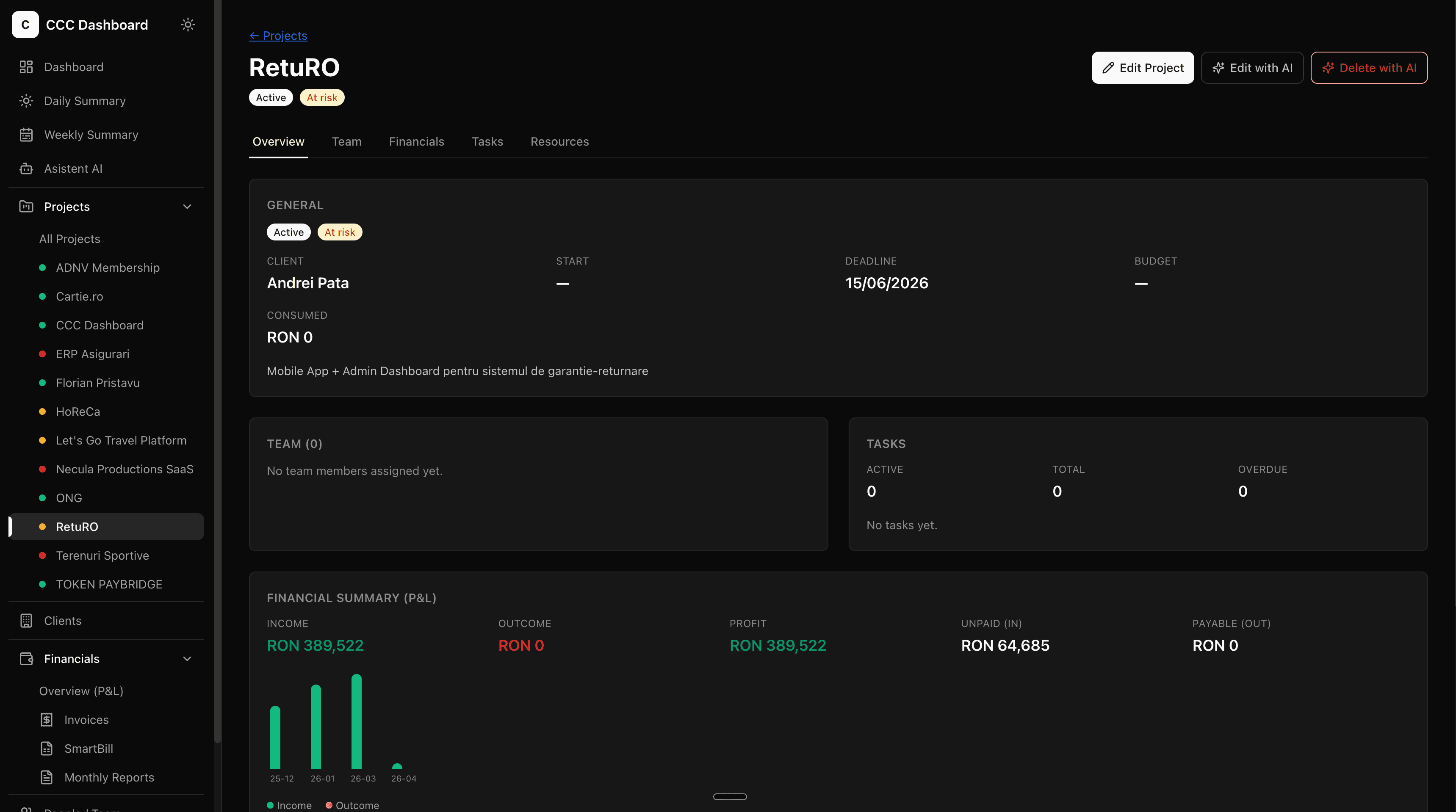Click the Weekly Summary calendar icon
The height and width of the screenshot is (812, 1456).
[26, 135]
